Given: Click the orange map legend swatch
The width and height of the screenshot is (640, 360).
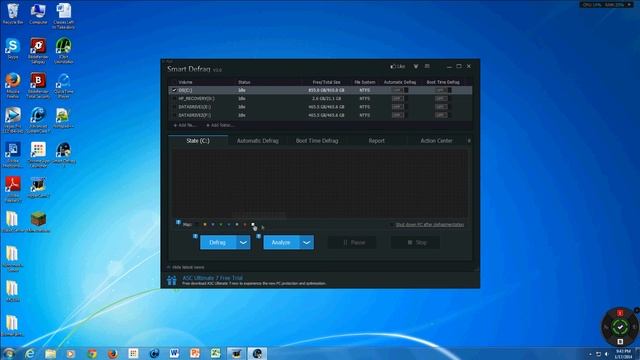Looking at the screenshot, I should click(205, 224).
